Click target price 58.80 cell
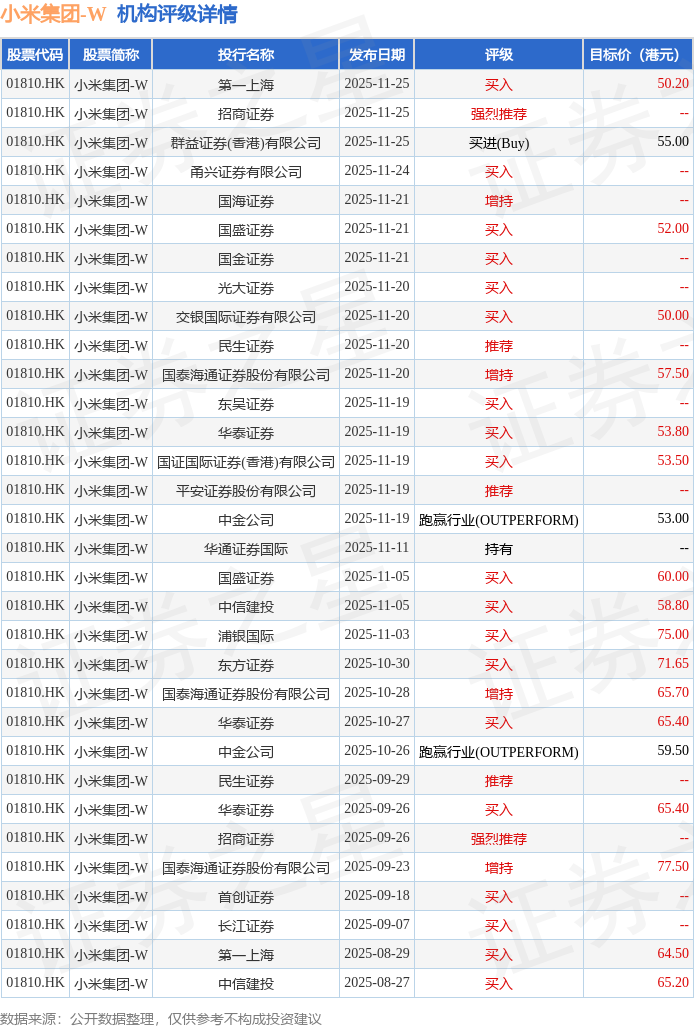694x1028 pixels. click(638, 606)
